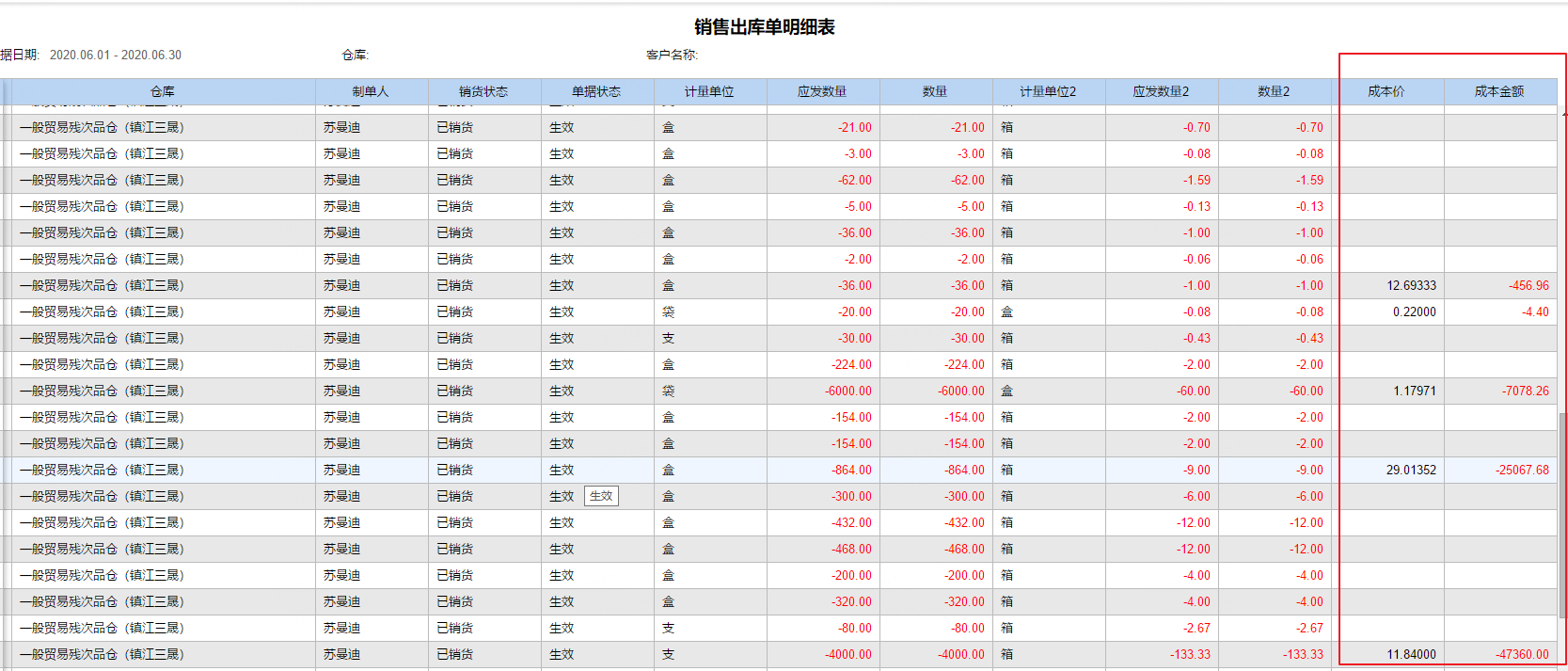Click the 制单人 column header
Viewport: 1568px width, 671px height.
pos(372,91)
